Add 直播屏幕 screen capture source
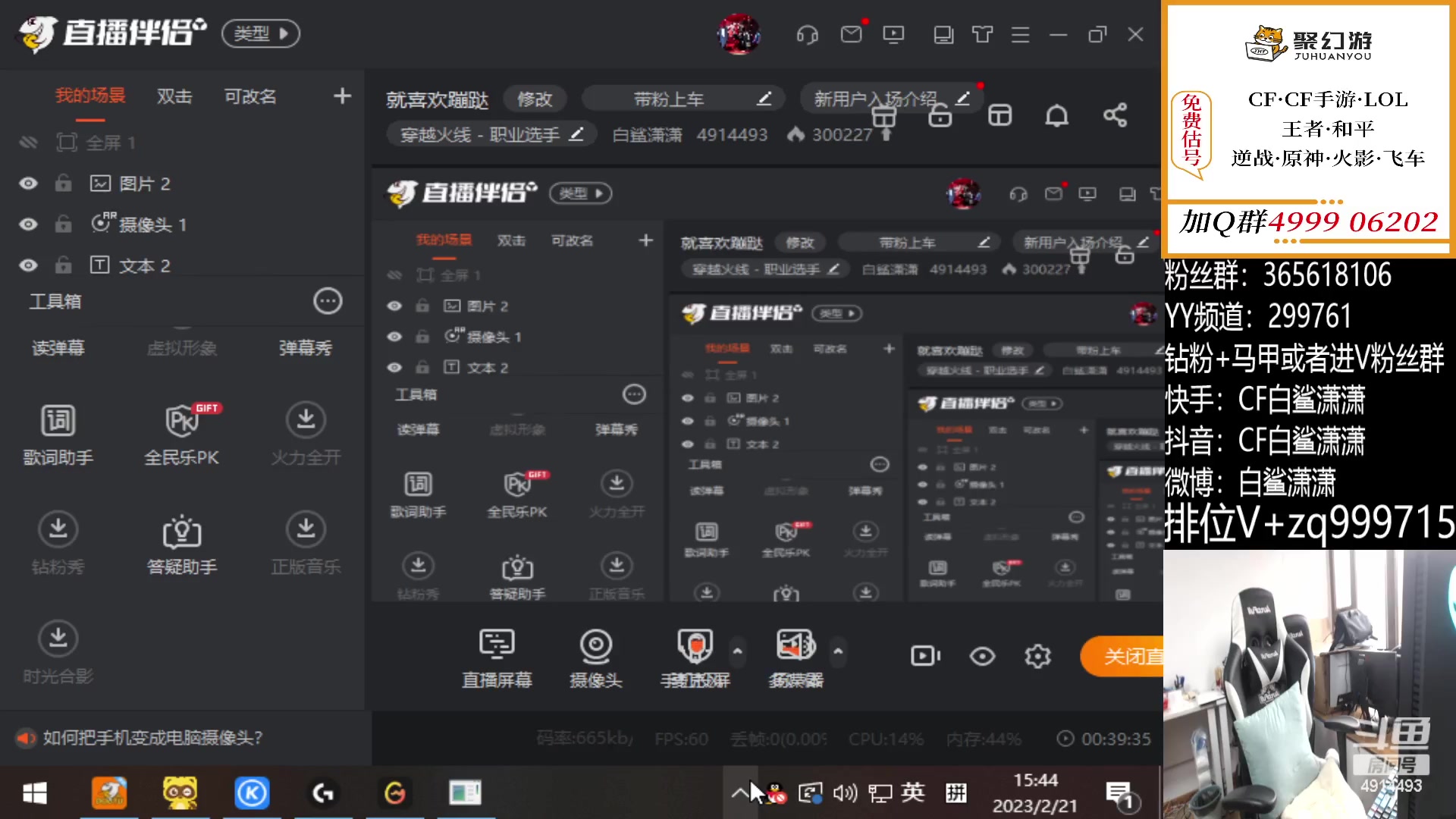The image size is (1456, 819). pos(497,657)
